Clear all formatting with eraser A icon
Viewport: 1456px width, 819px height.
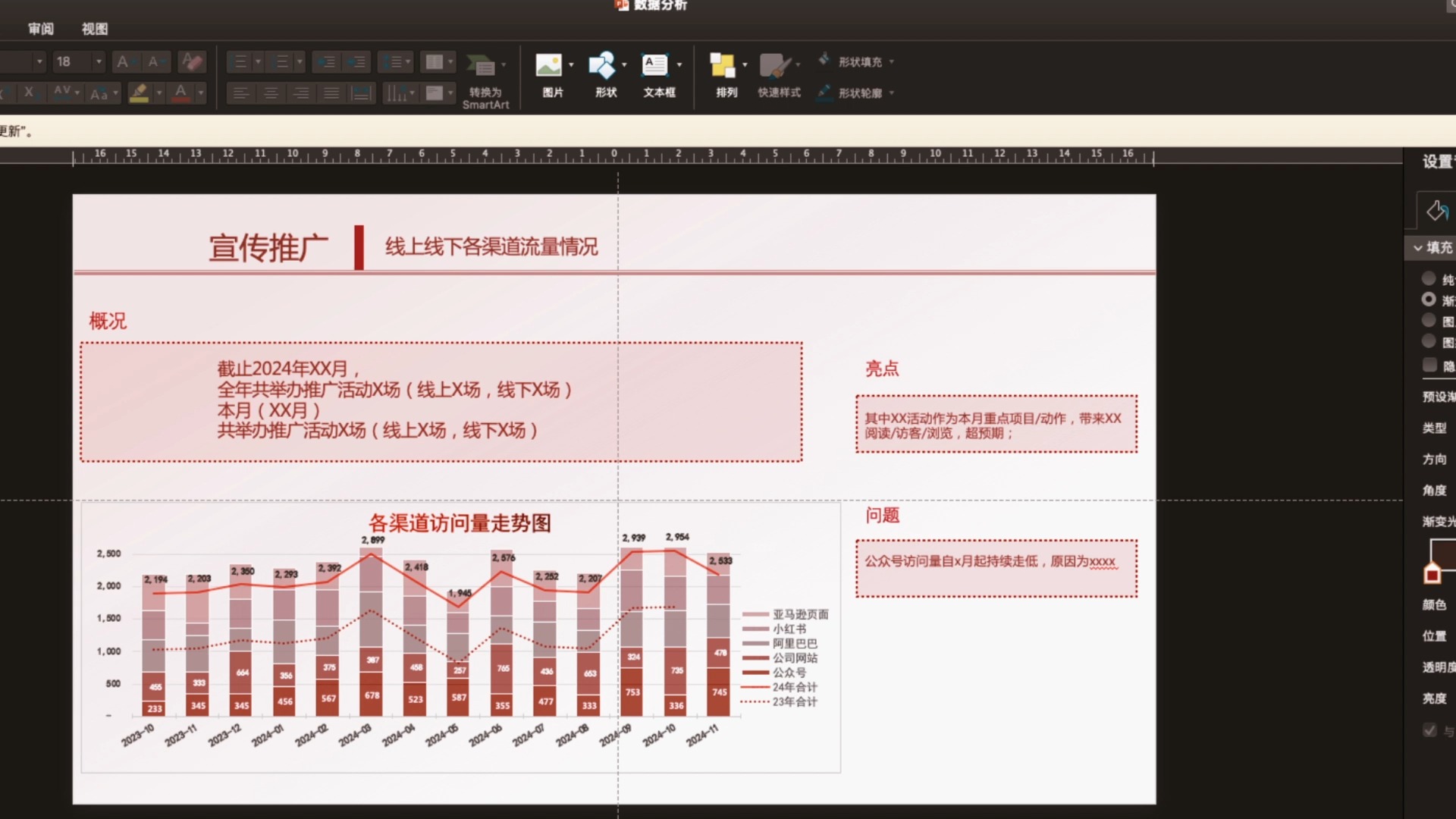[x=192, y=61]
